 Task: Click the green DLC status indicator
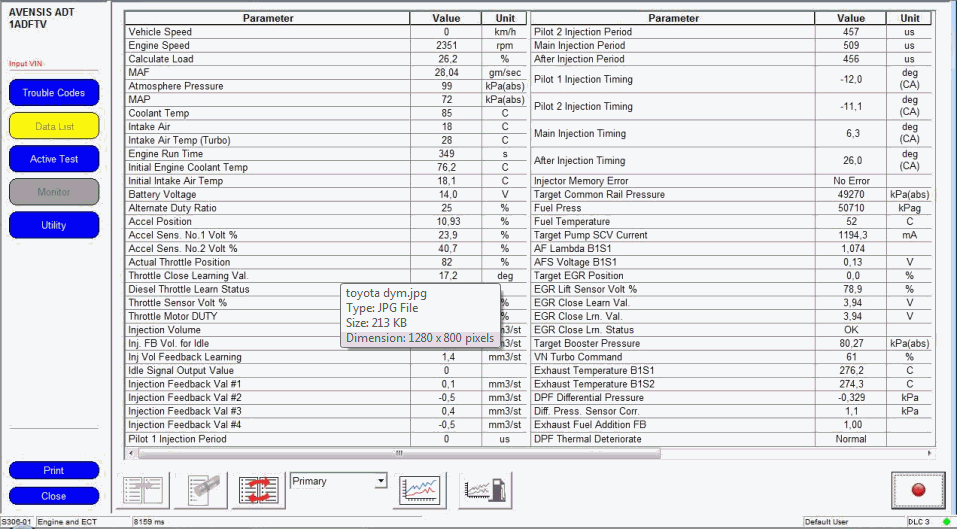pyautogui.click(x=946, y=521)
